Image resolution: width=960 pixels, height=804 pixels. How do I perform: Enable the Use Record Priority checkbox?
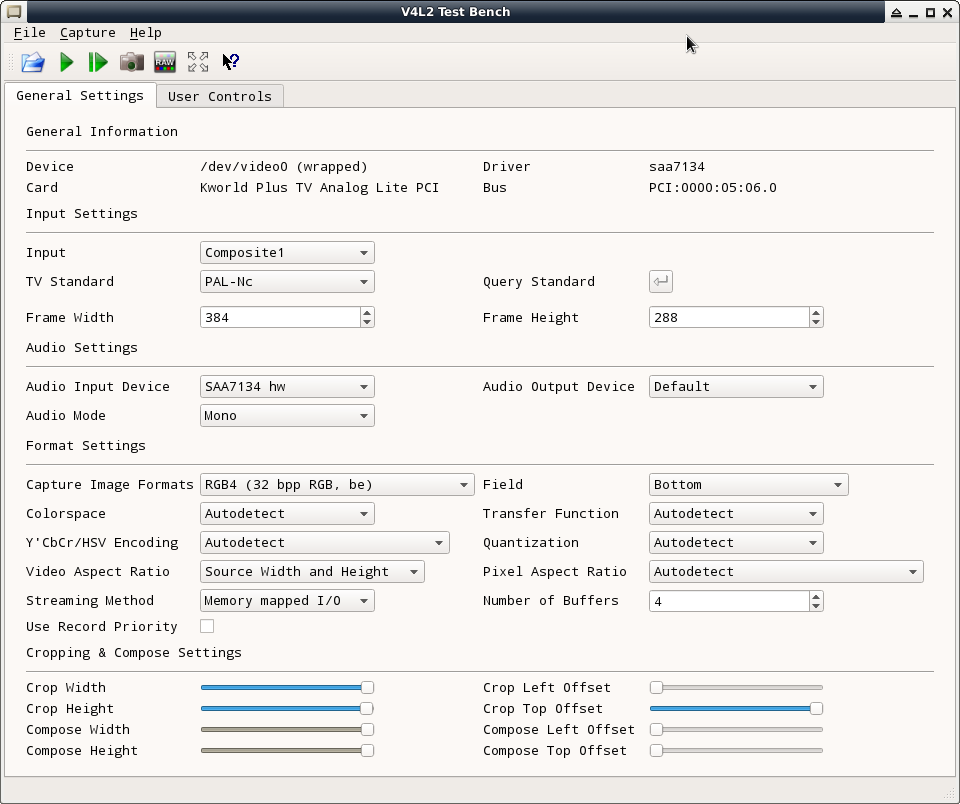click(x=207, y=626)
